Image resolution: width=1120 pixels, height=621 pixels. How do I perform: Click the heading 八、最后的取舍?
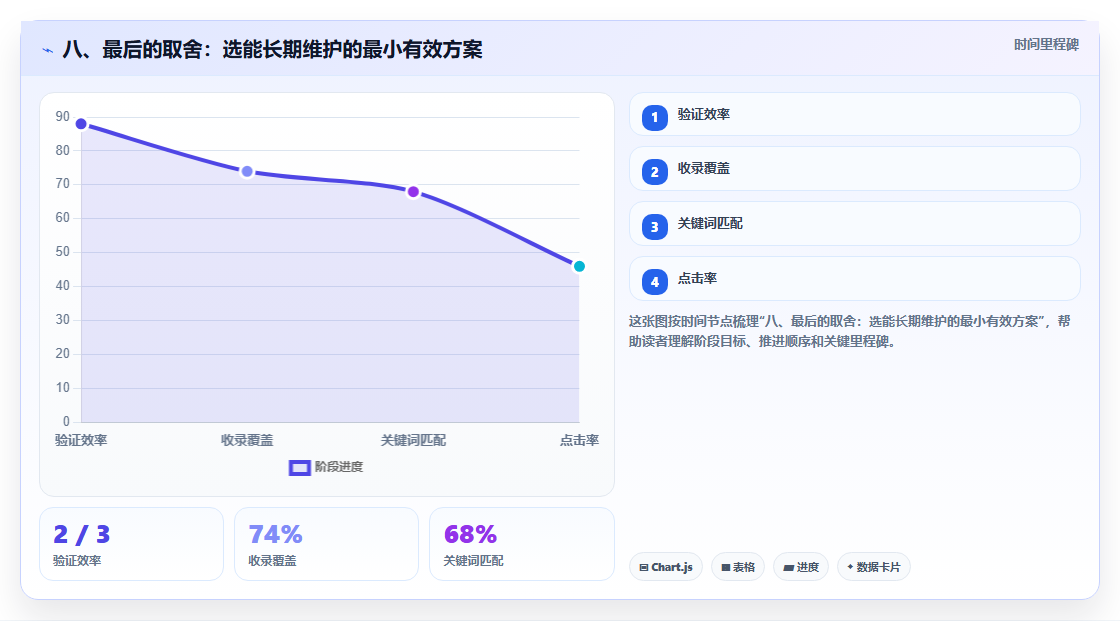coord(272,49)
